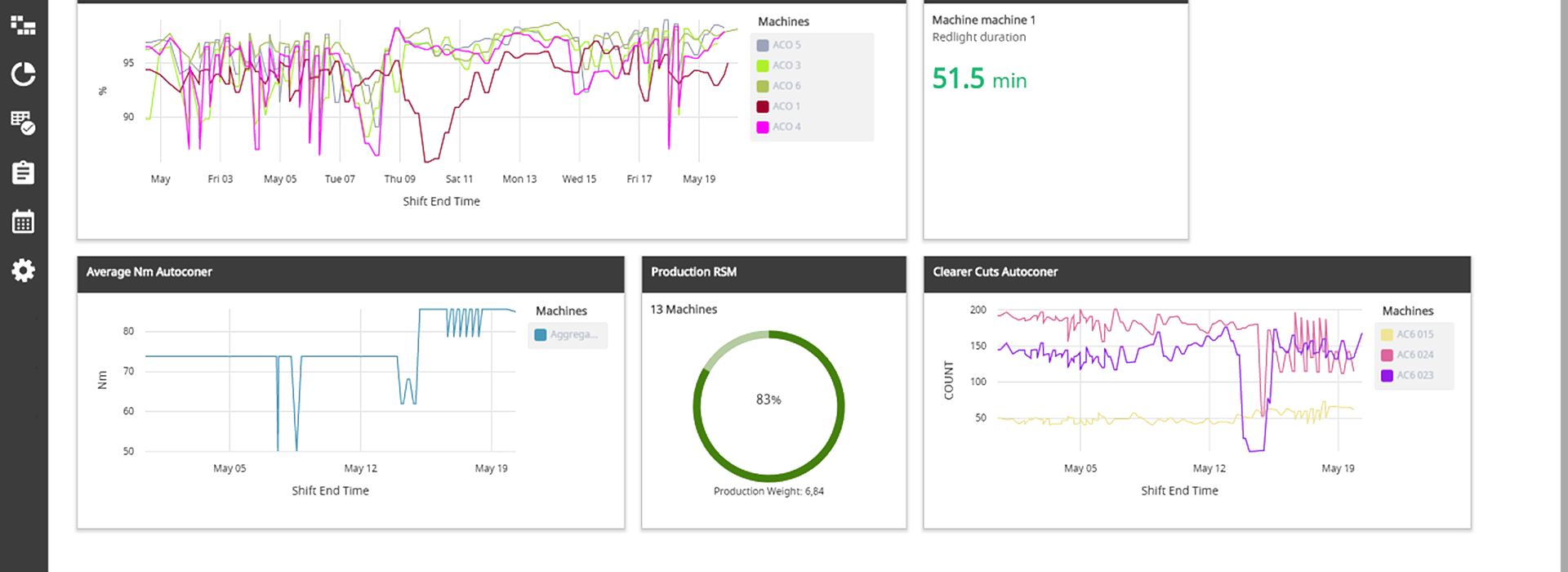The height and width of the screenshot is (572, 1568).
Task: Click the 51.5 min redlight duration value
Action: 979,79
